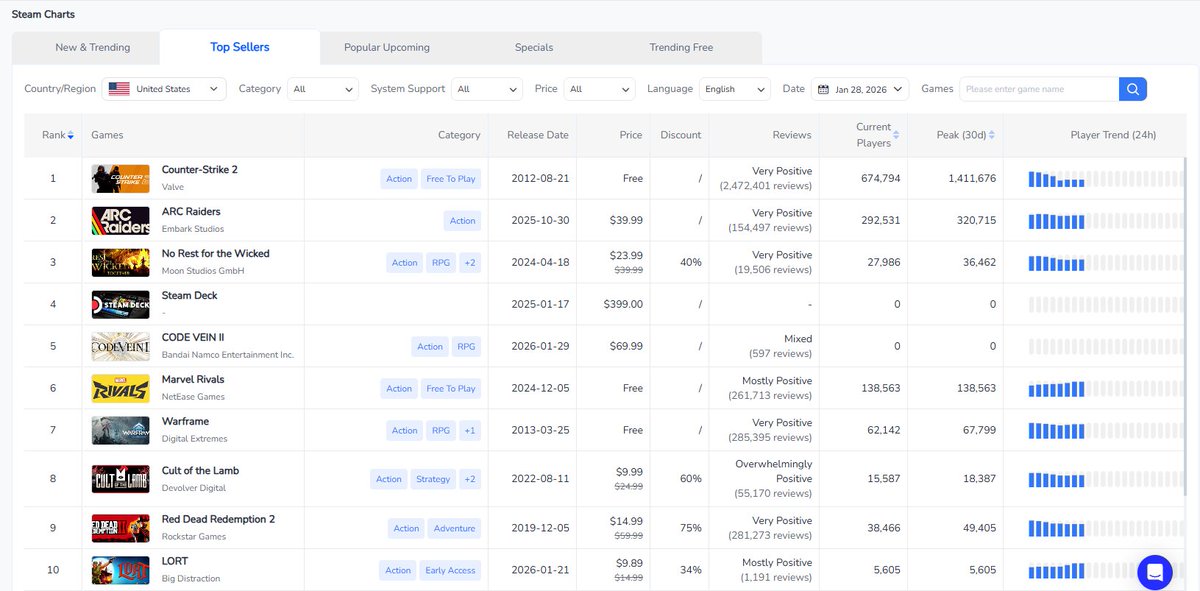The height and width of the screenshot is (591, 1200).
Task: Click Adventure tag for Red Dead Redemption 2
Action: [x=454, y=528]
